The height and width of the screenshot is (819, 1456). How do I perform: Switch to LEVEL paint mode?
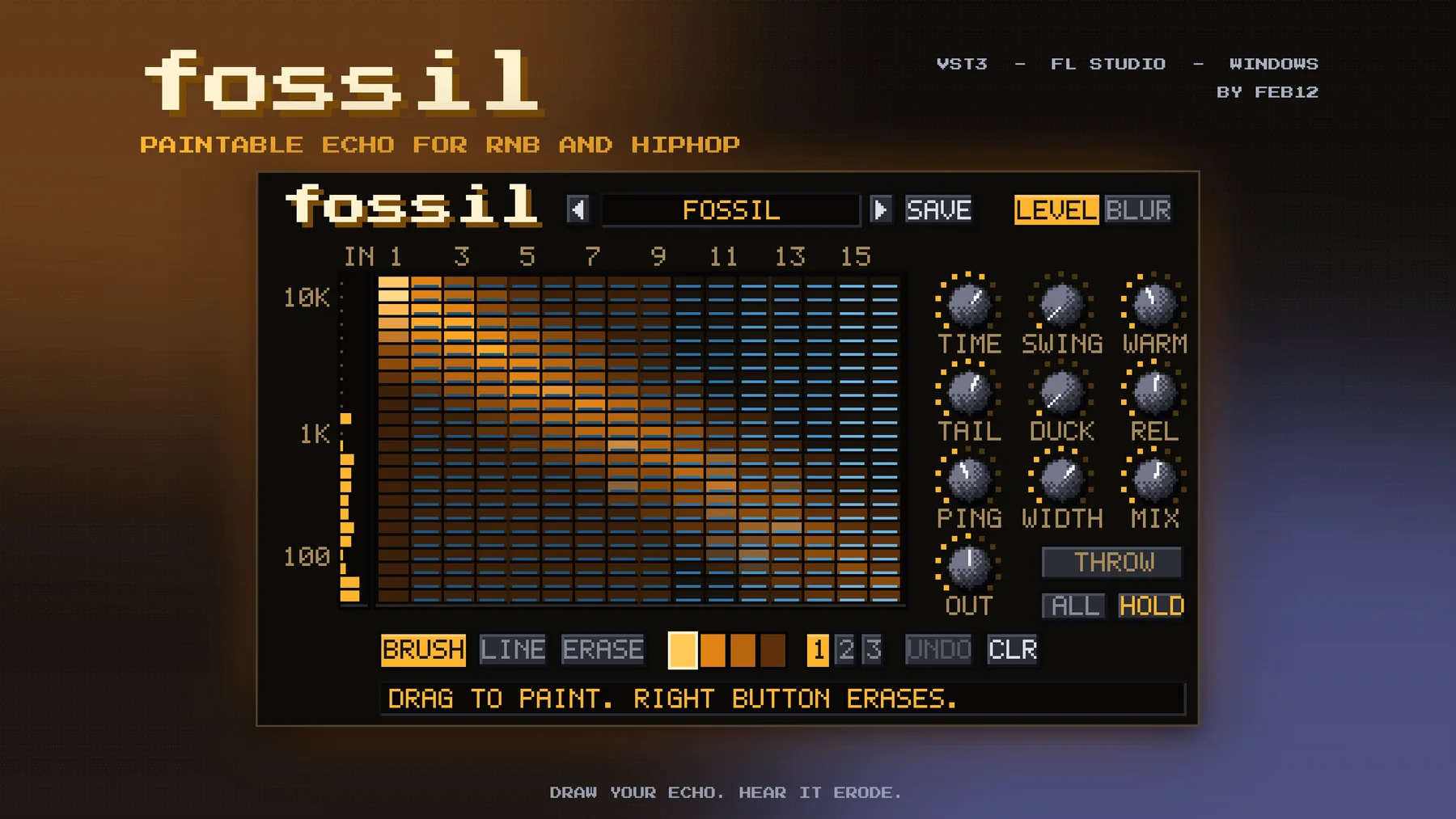tap(1056, 210)
